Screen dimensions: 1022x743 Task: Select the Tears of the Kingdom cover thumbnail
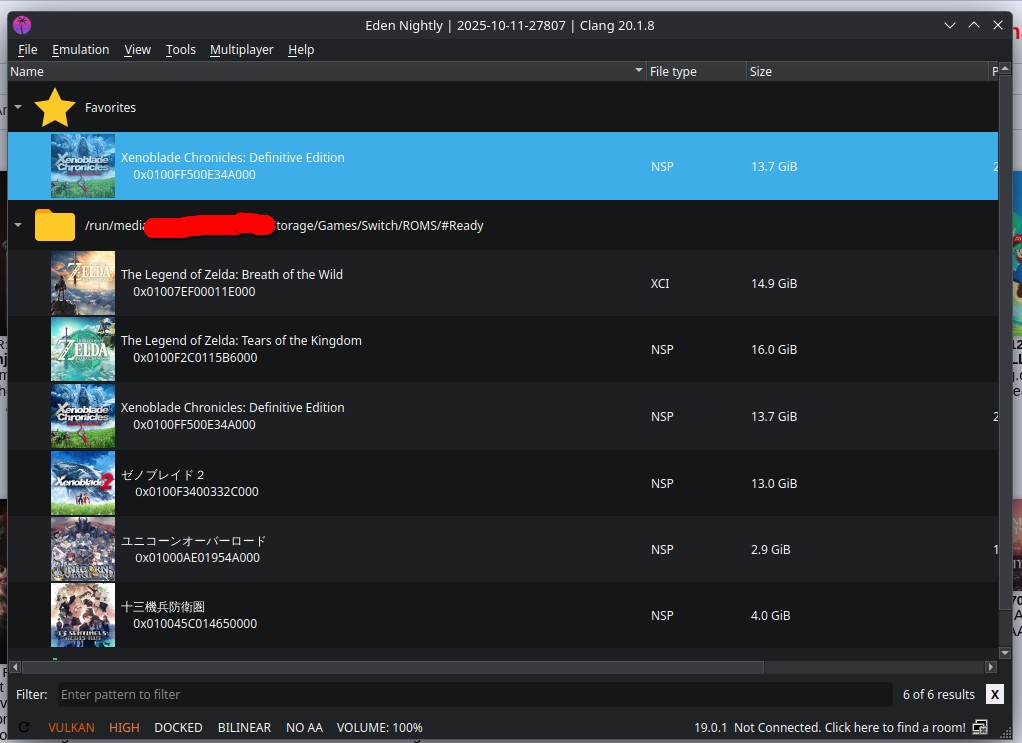(x=83, y=349)
